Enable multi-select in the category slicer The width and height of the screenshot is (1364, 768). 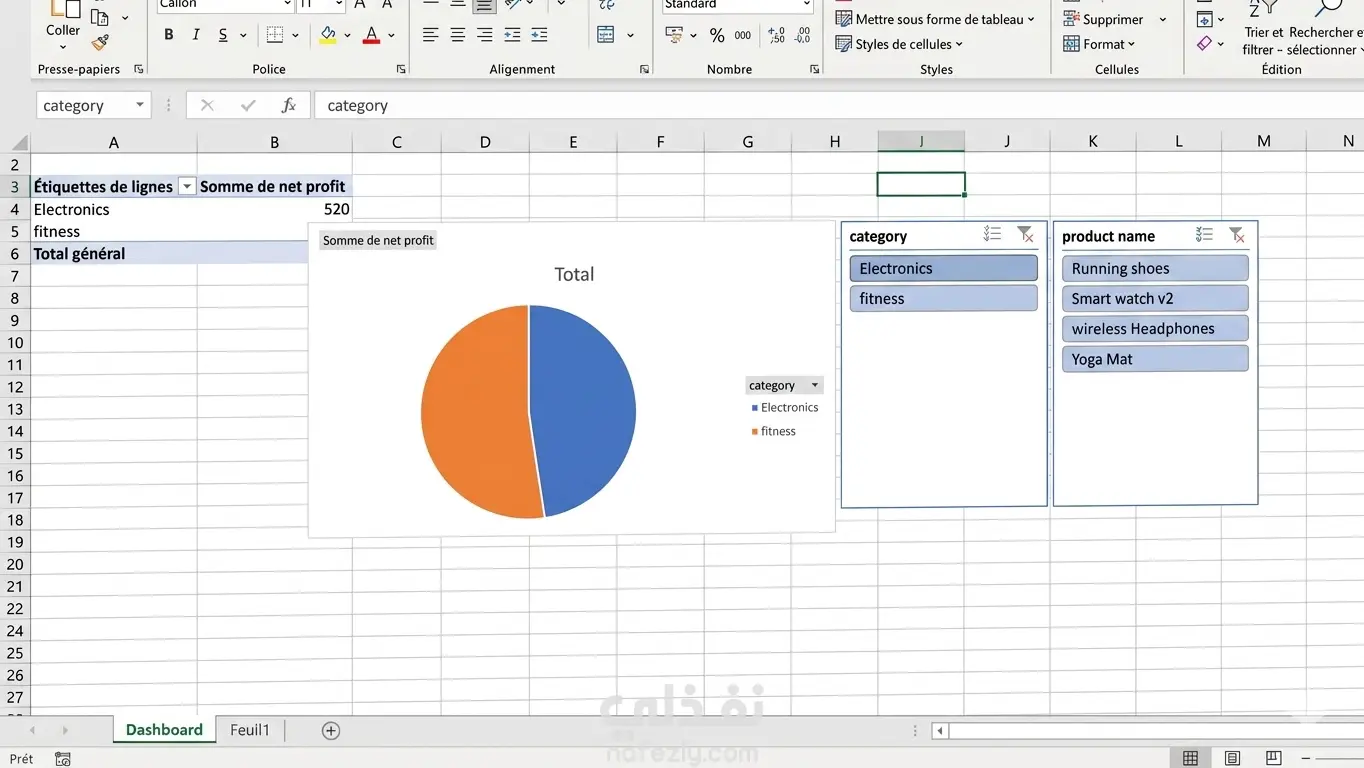(992, 235)
